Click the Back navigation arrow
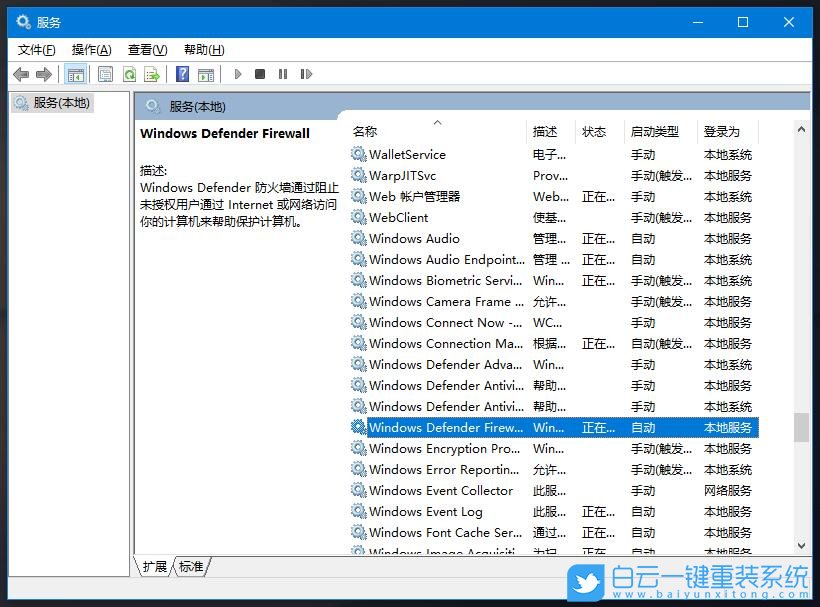Viewport: 820px width, 607px height. click(x=21, y=73)
